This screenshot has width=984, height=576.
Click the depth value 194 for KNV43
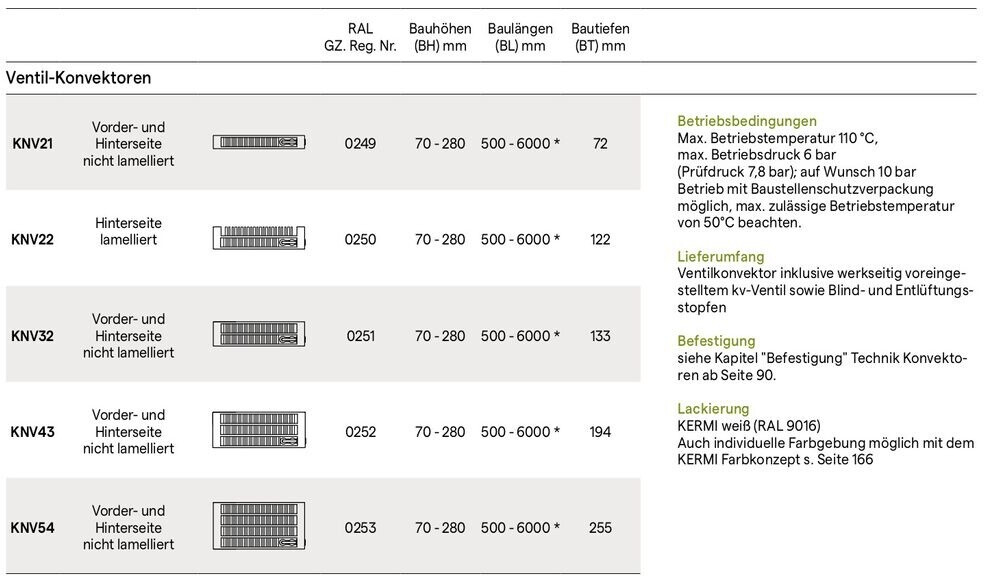click(600, 432)
